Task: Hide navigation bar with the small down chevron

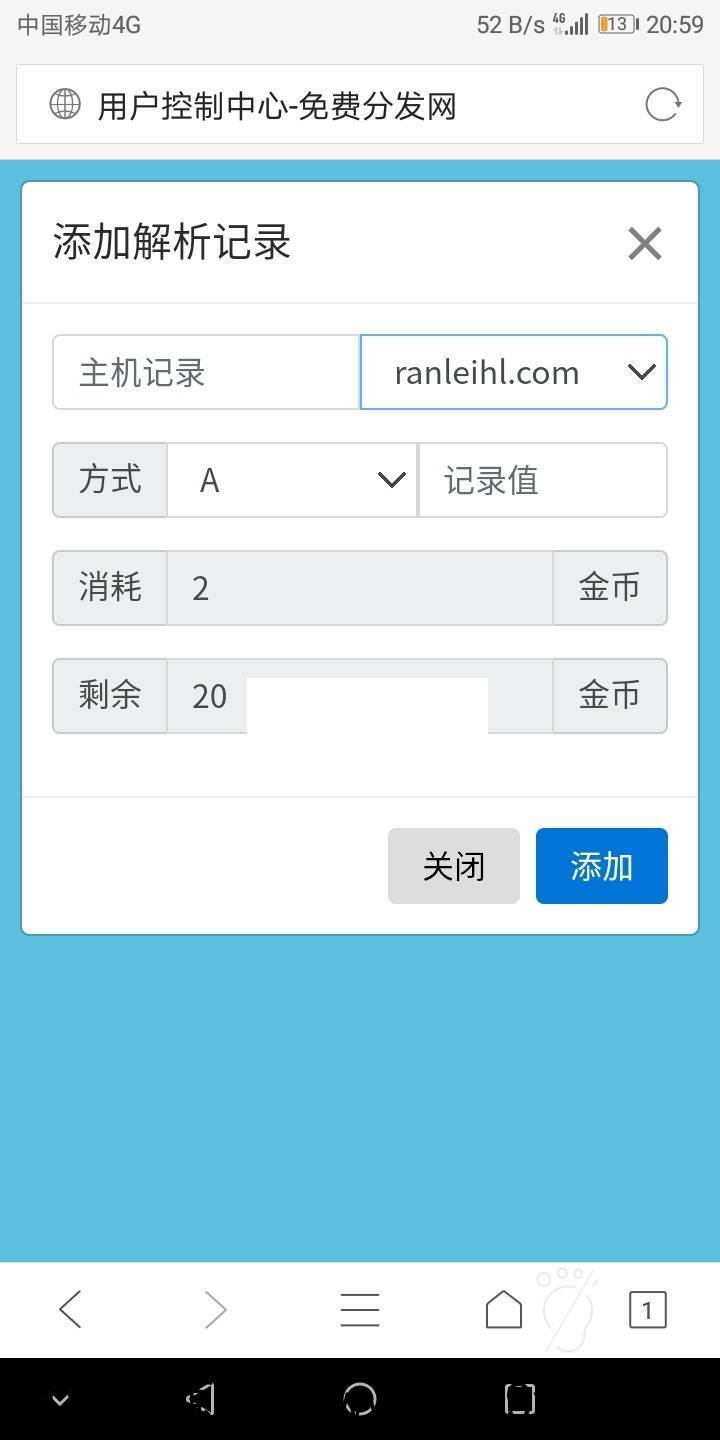Action: tap(60, 1400)
